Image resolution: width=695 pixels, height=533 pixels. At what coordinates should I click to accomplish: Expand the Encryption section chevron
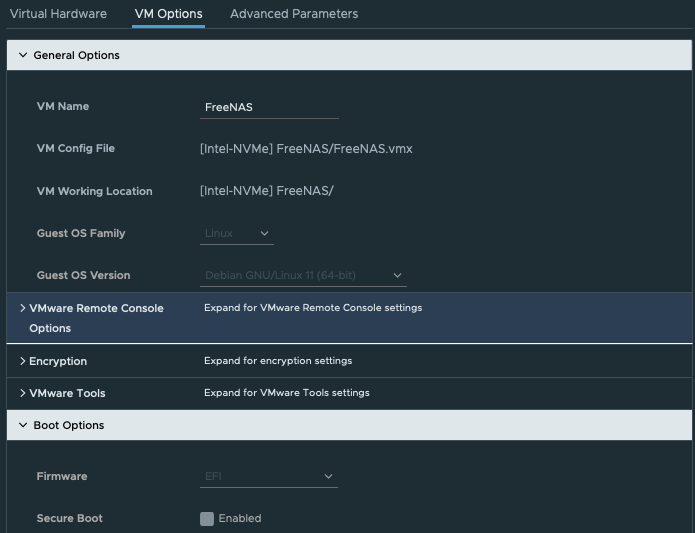pyautogui.click(x=23, y=361)
